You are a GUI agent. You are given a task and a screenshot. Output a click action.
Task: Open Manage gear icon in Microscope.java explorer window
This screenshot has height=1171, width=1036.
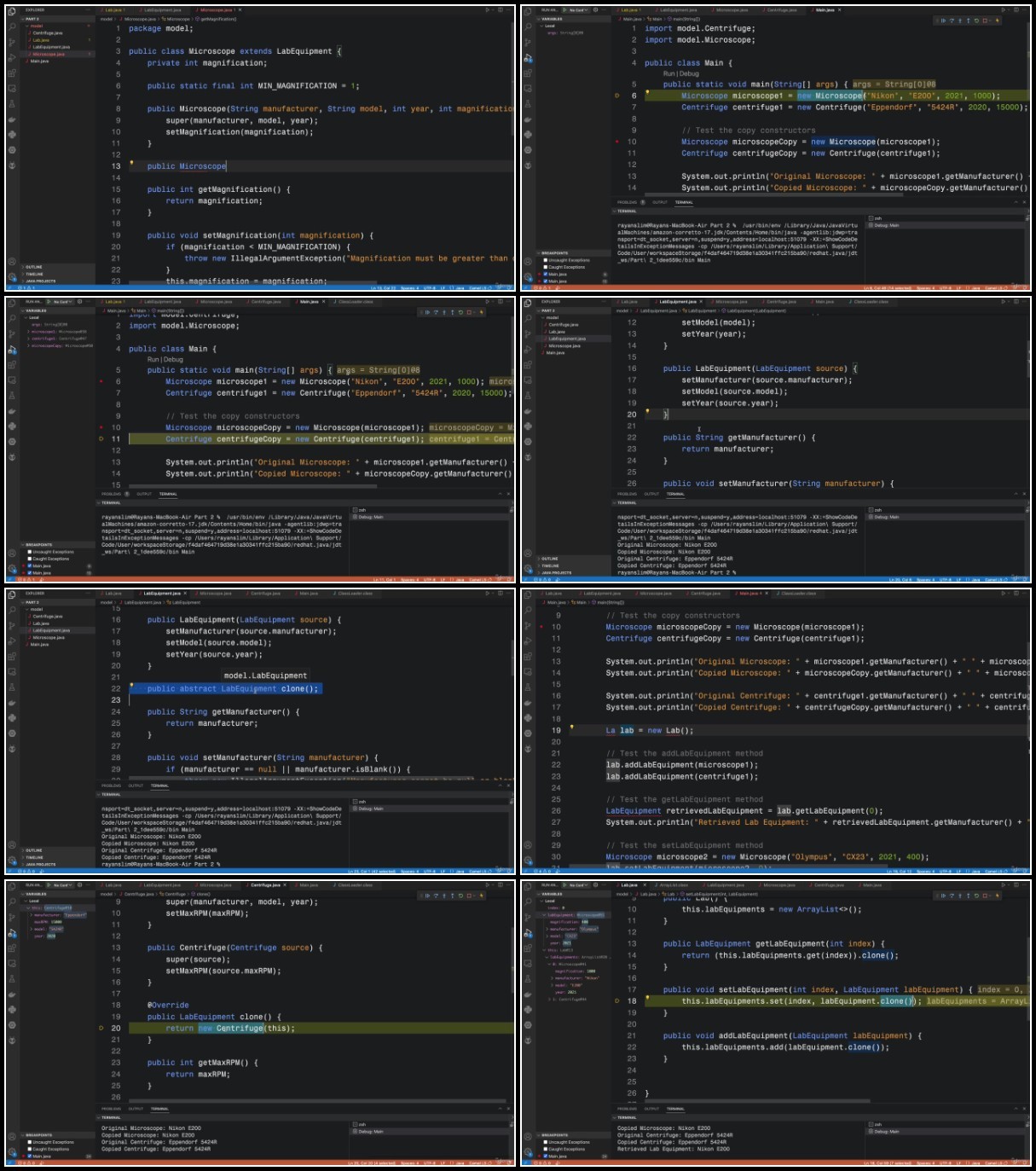pyautogui.click(x=12, y=276)
